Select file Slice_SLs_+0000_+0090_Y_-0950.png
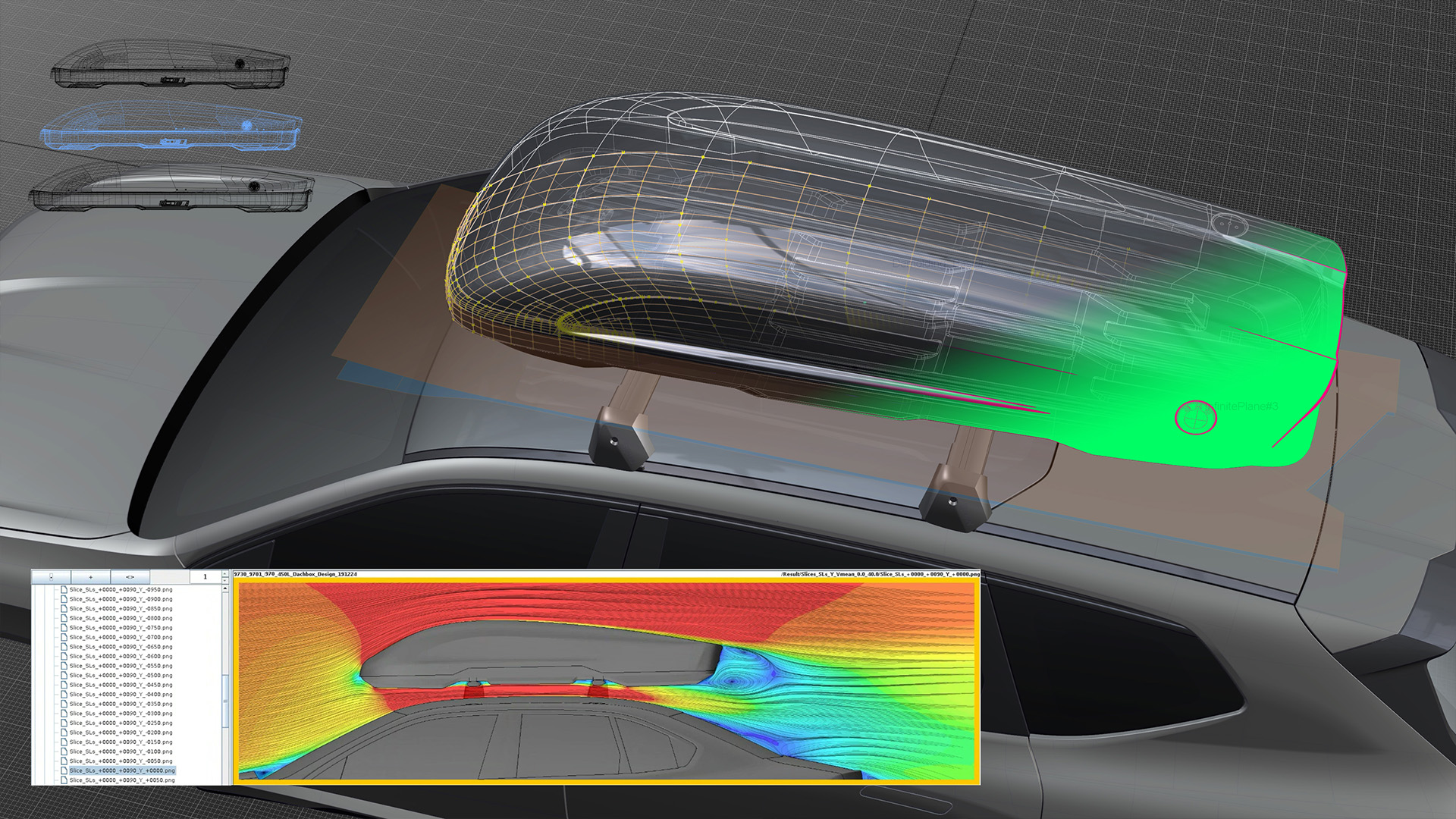This screenshot has width=1456, height=819. 121,589
